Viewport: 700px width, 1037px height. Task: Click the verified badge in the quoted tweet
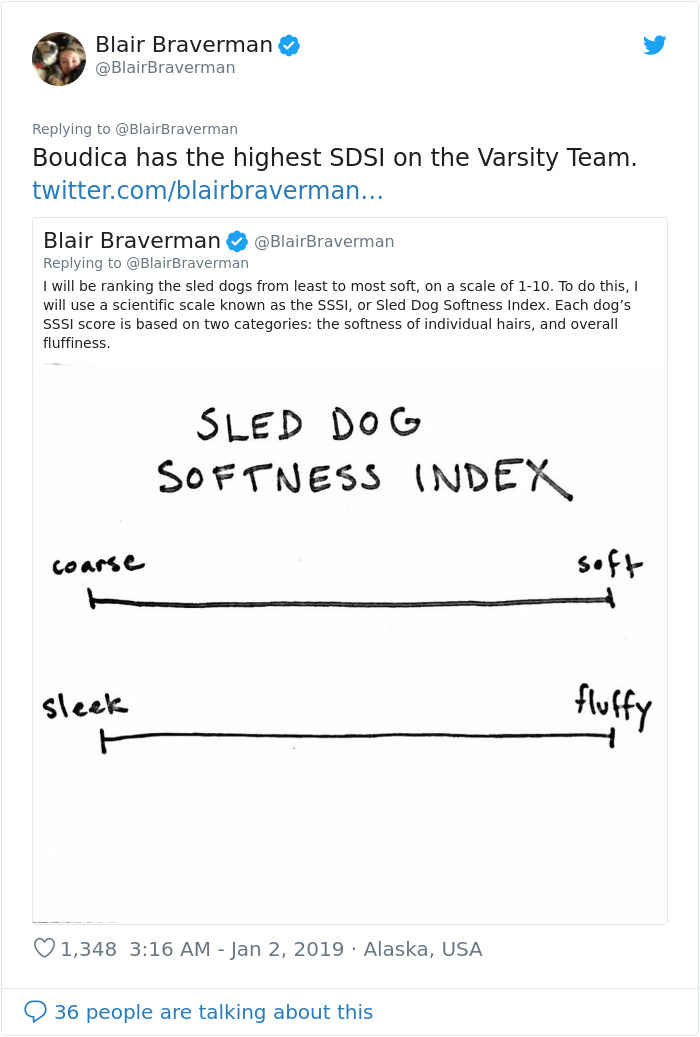click(236, 240)
